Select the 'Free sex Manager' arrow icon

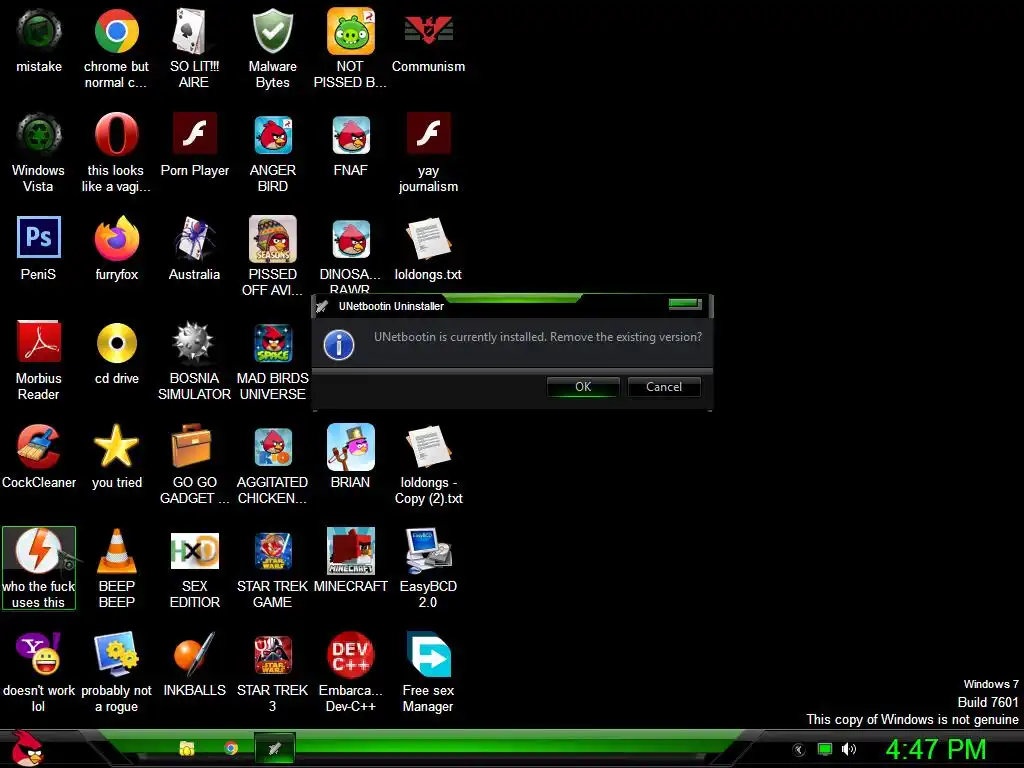click(x=428, y=654)
